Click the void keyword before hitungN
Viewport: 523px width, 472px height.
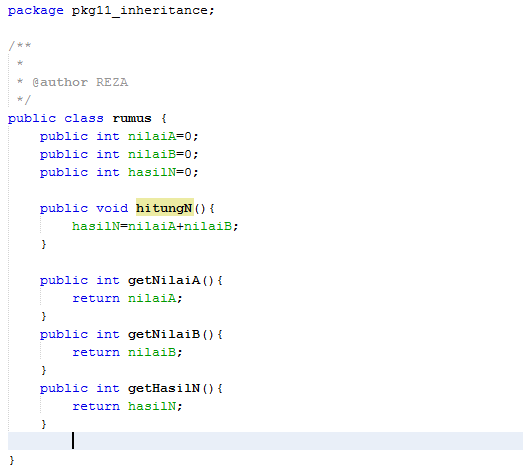pos(112,208)
